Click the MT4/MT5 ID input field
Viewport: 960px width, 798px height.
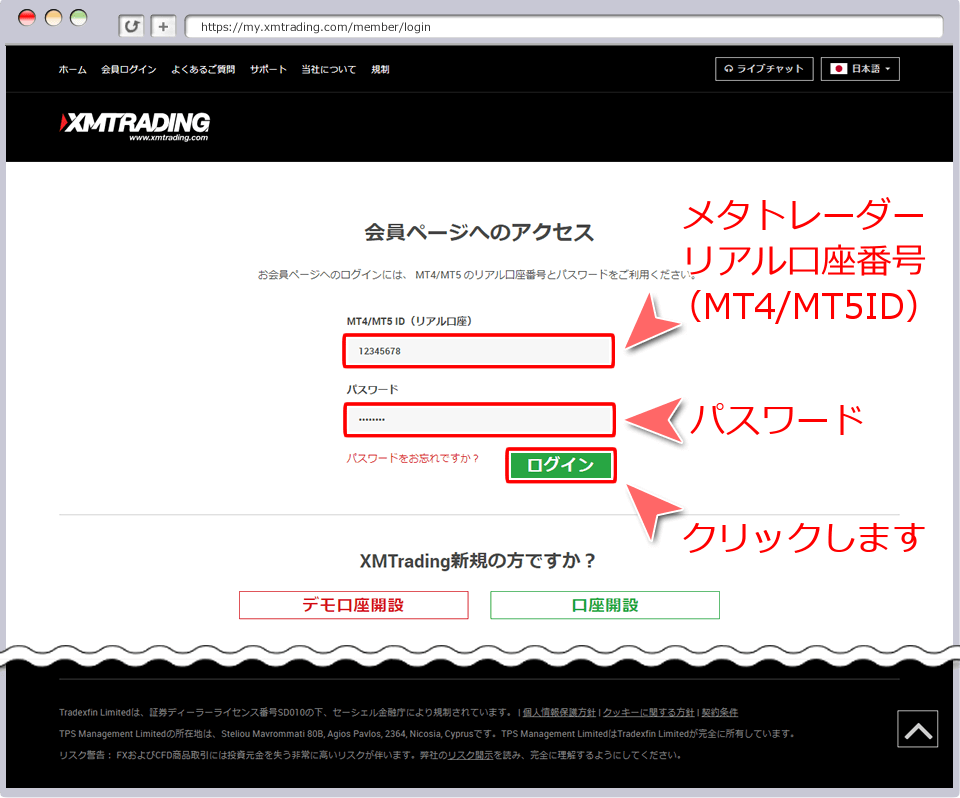pos(479,351)
